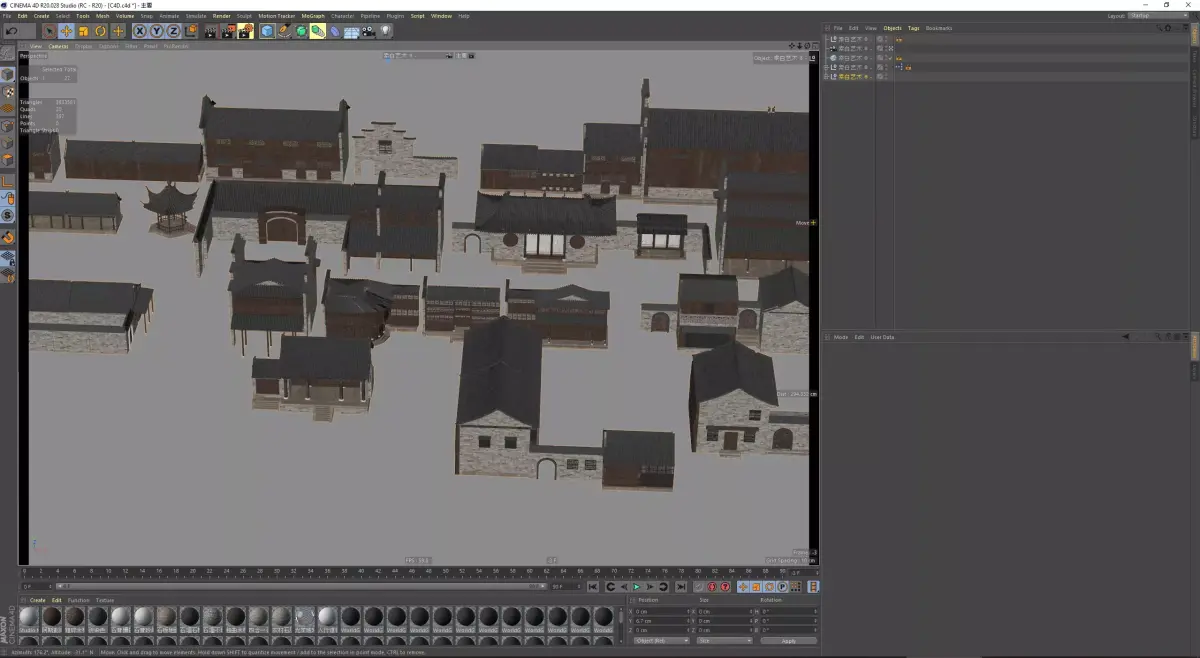The image size is (1200, 658).
Task: Switch to Polygons mode
Action: click(x=8, y=160)
